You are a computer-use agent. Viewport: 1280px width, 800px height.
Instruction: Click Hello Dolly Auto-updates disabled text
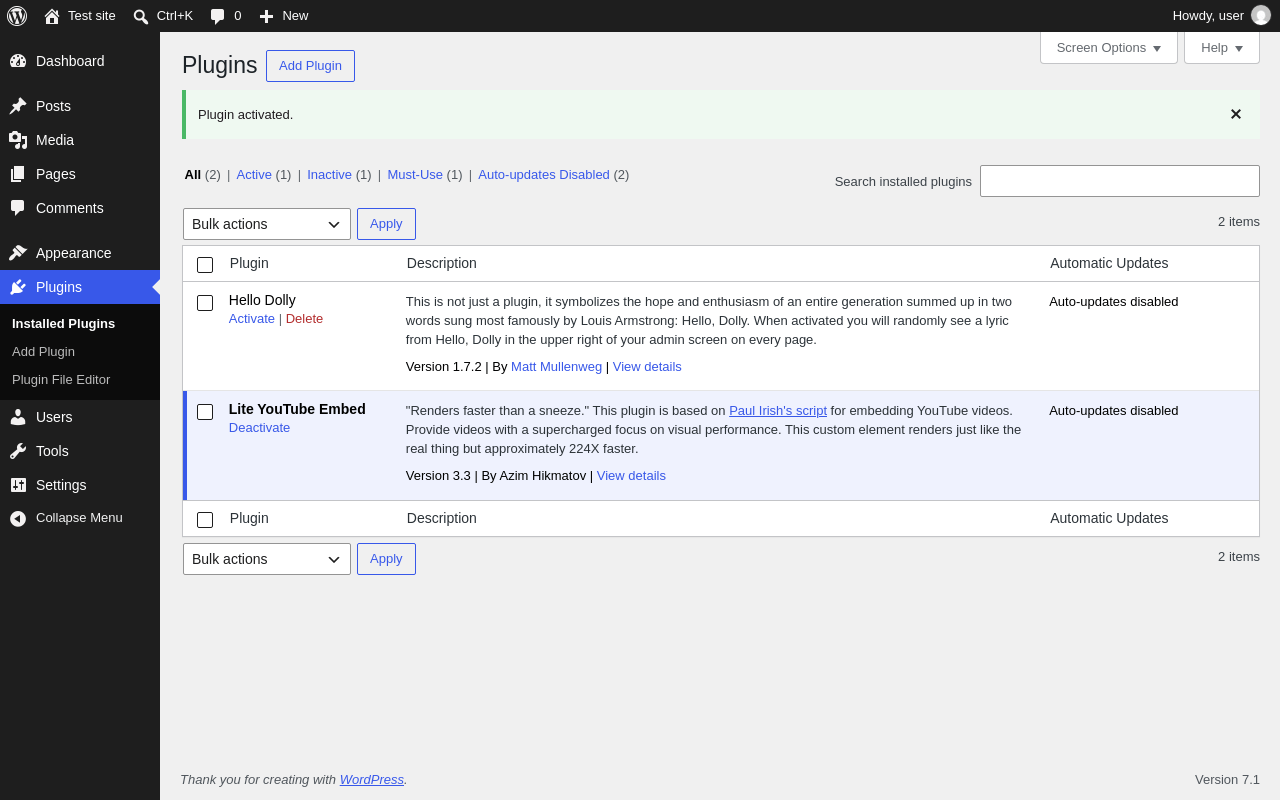click(1114, 302)
